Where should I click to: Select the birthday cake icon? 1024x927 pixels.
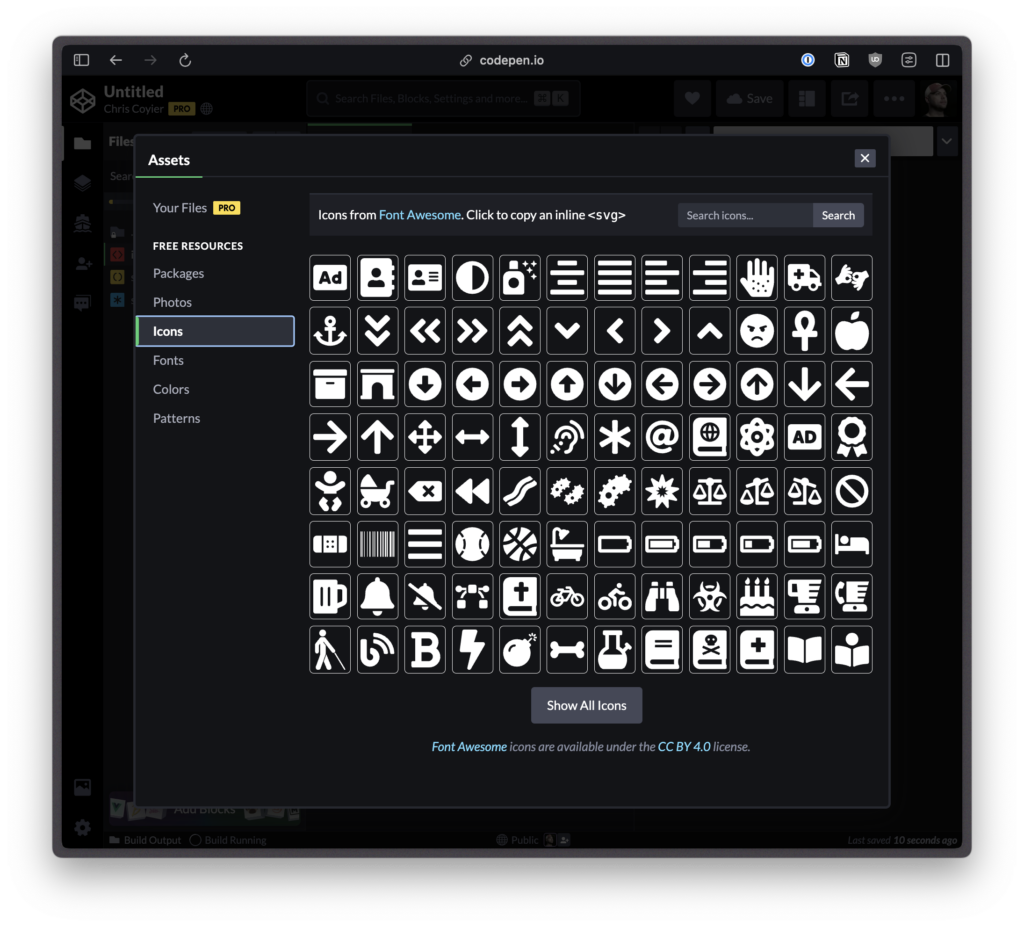click(757, 597)
